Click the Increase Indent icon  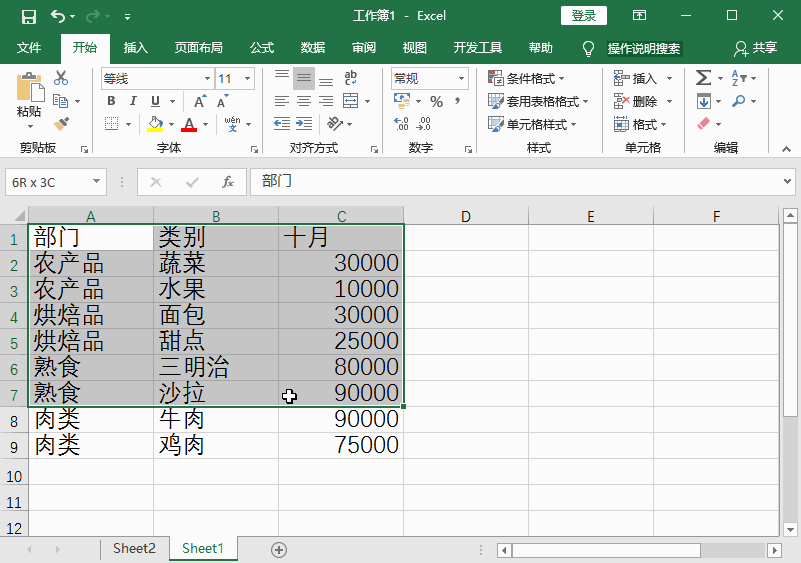(304, 124)
